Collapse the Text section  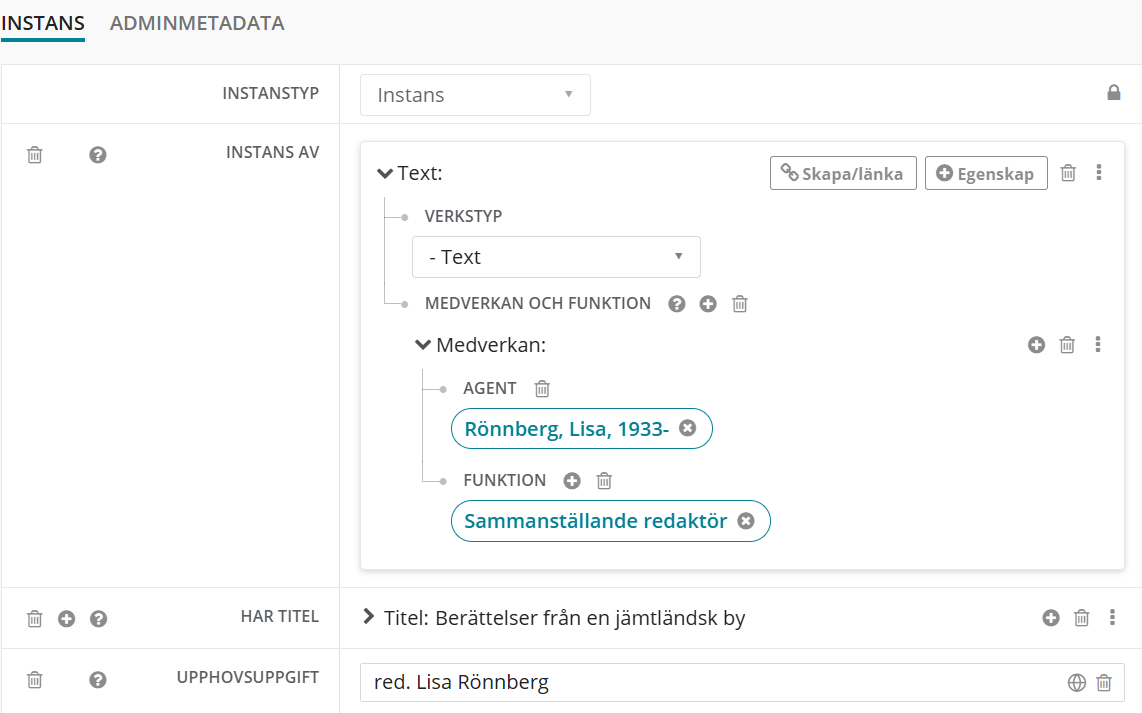click(x=385, y=174)
